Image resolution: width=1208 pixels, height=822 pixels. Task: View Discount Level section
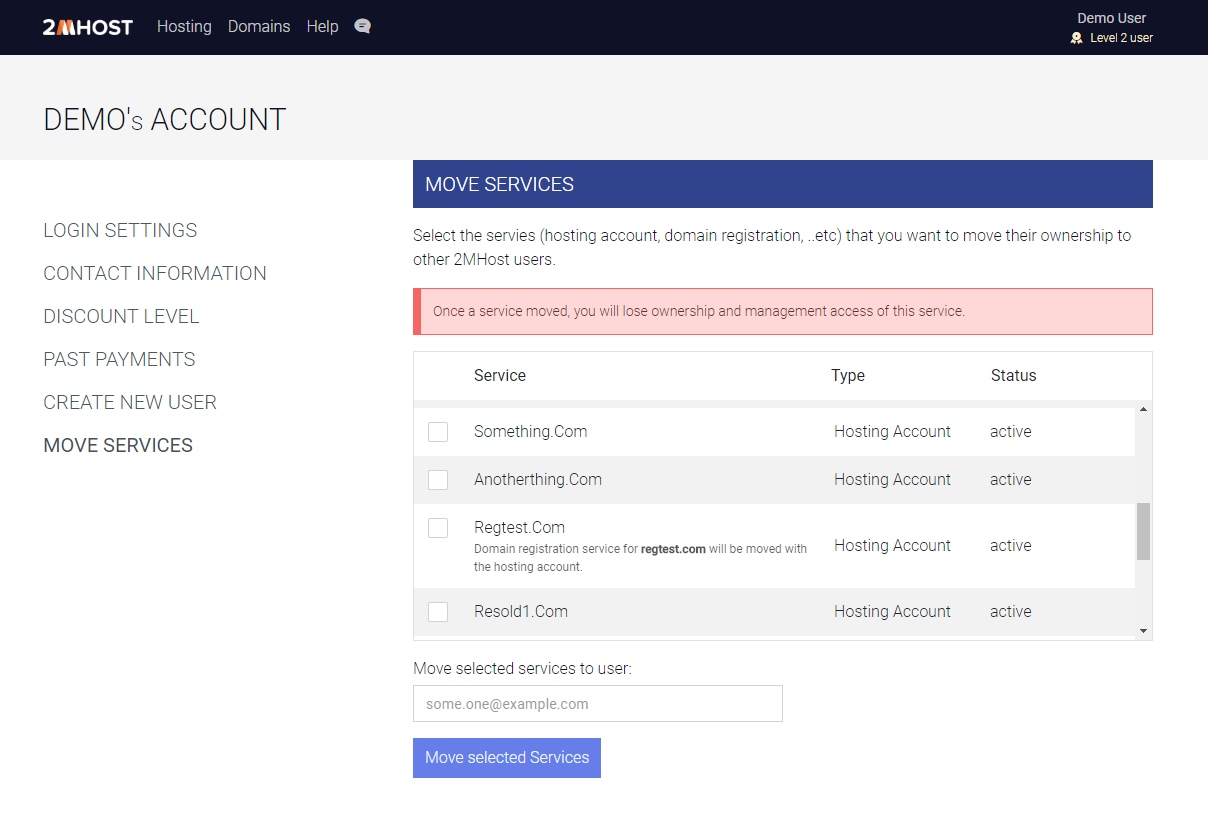(x=121, y=316)
